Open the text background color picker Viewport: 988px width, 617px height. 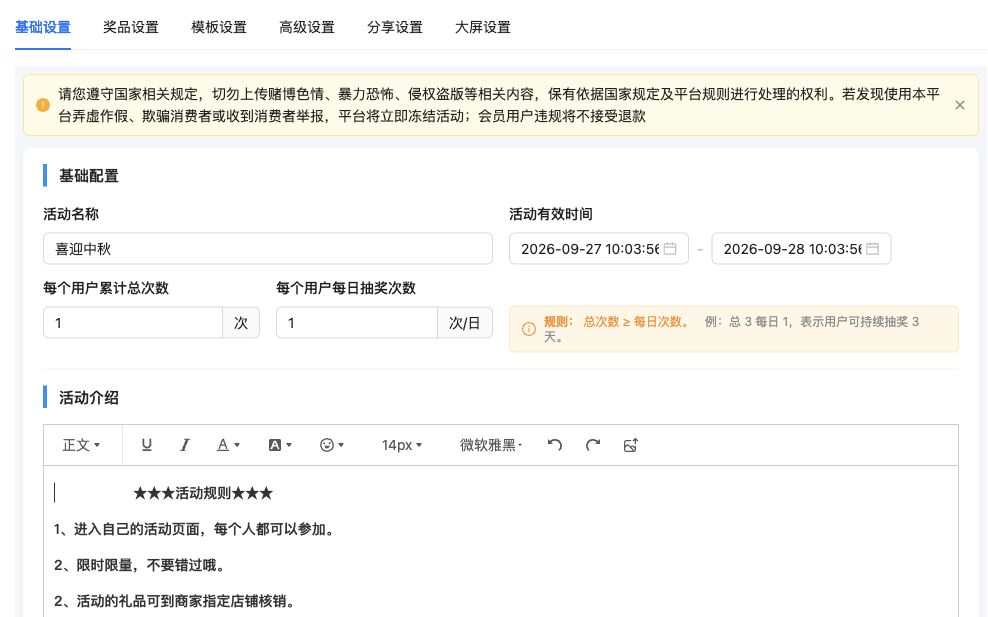click(x=280, y=445)
